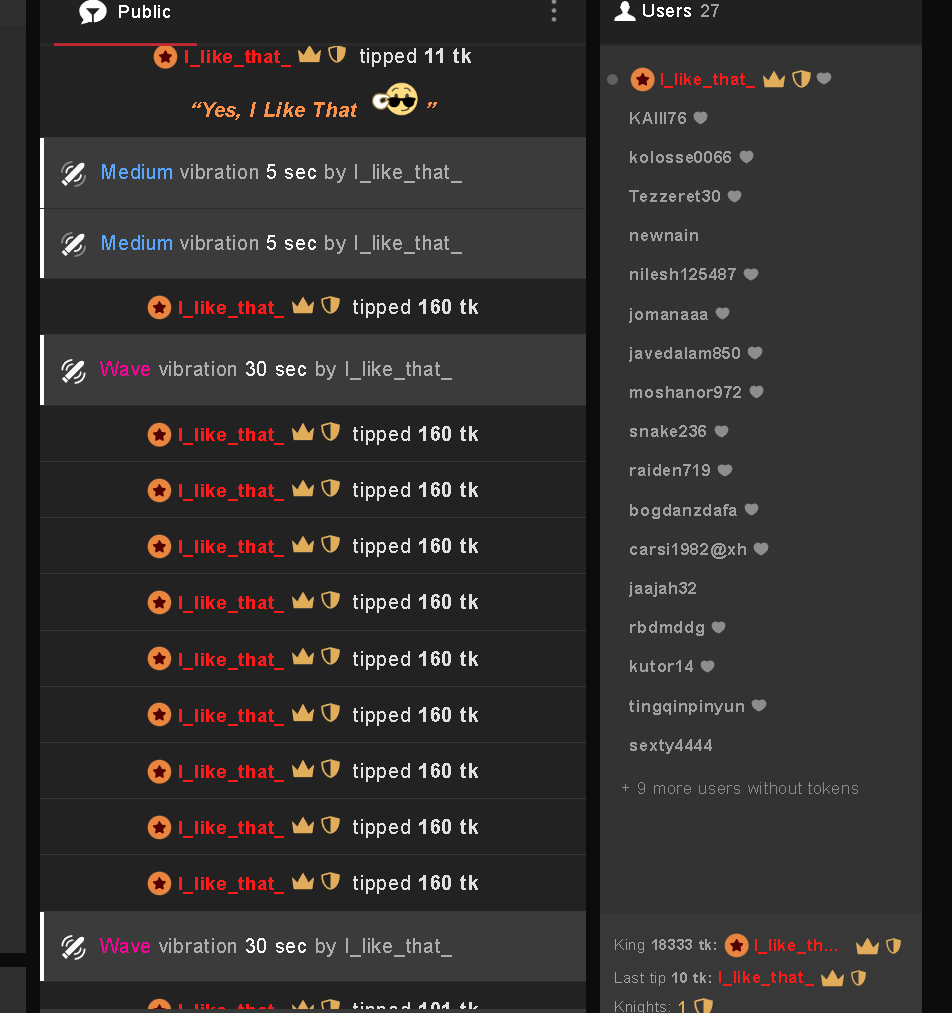Viewport: 952px width, 1013px height.
Task: Open the Users list tab
Action: pos(667,12)
